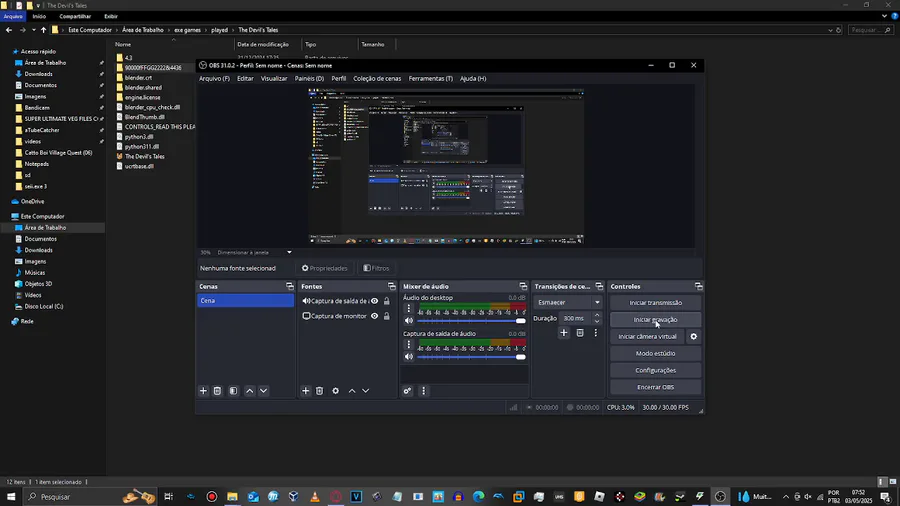
Task: Undock the Controles panel
Action: [699, 286]
